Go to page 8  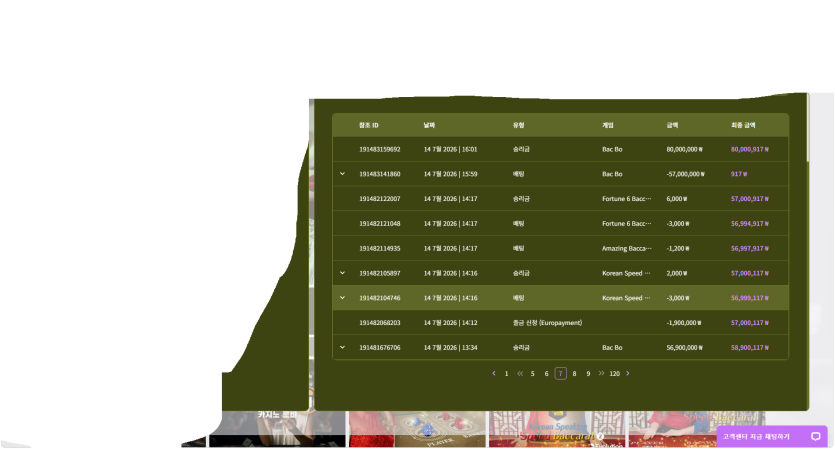(x=574, y=374)
